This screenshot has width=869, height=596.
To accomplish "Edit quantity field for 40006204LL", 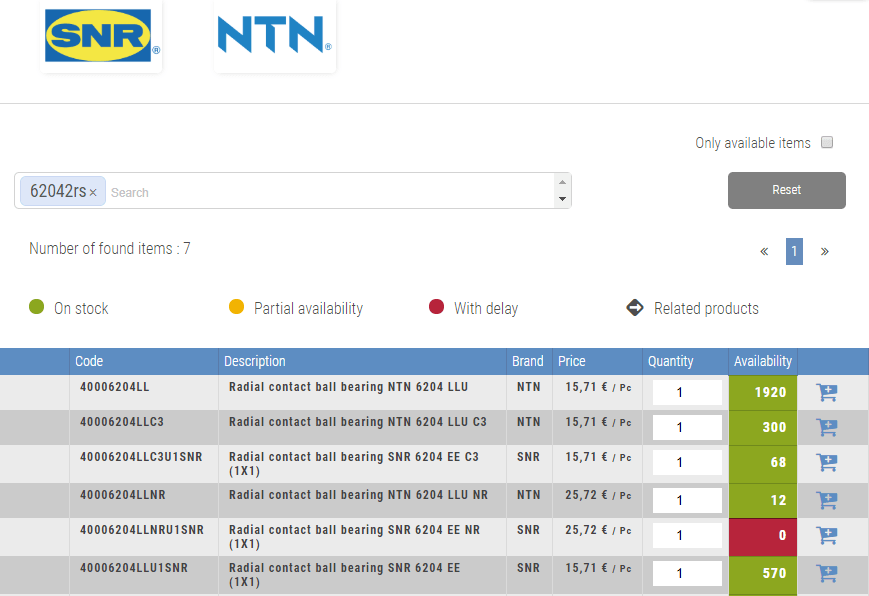I will tap(686, 393).
